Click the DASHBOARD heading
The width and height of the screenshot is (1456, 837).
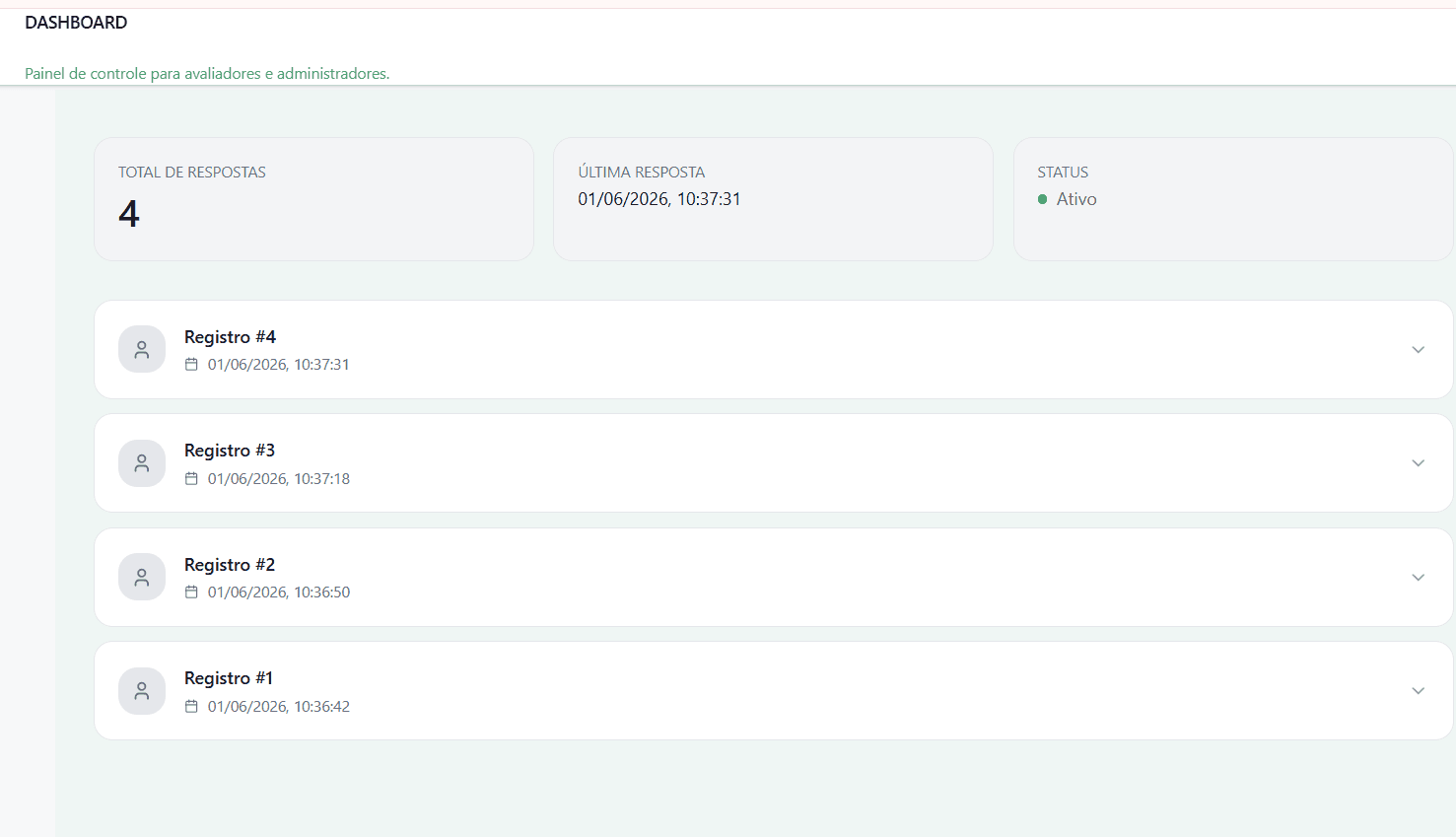(76, 23)
